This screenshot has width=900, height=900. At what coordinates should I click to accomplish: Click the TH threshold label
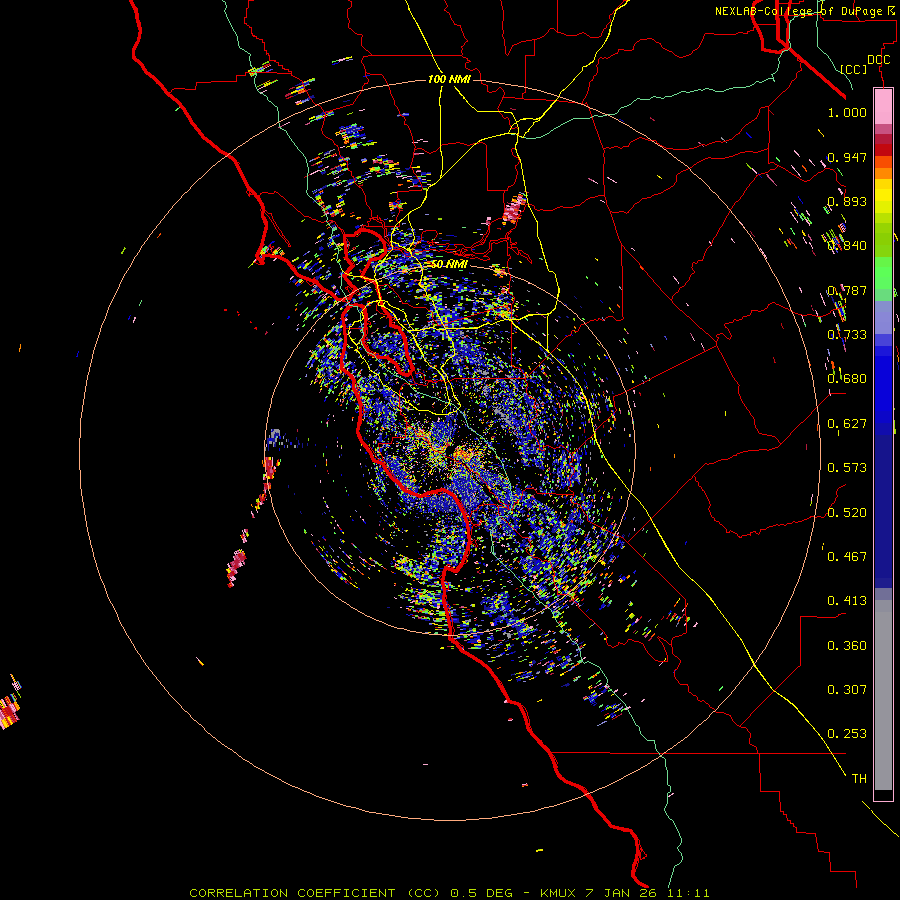point(859,779)
